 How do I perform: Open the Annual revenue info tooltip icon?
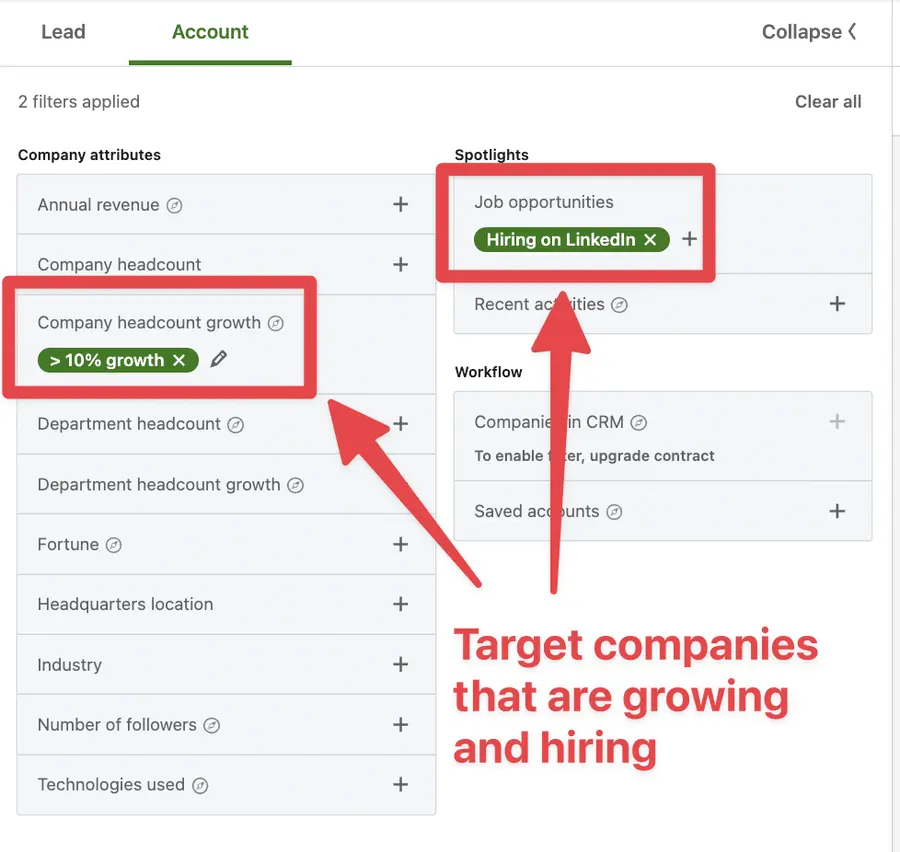click(x=175, y=205)
